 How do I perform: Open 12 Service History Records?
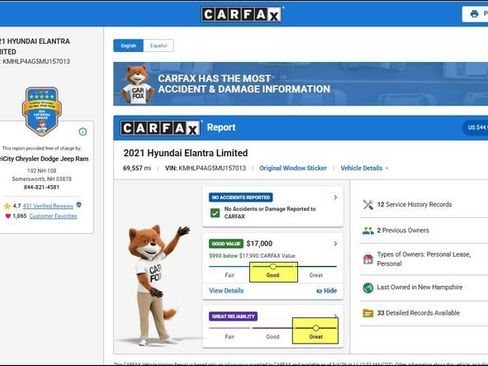[424, 204]
